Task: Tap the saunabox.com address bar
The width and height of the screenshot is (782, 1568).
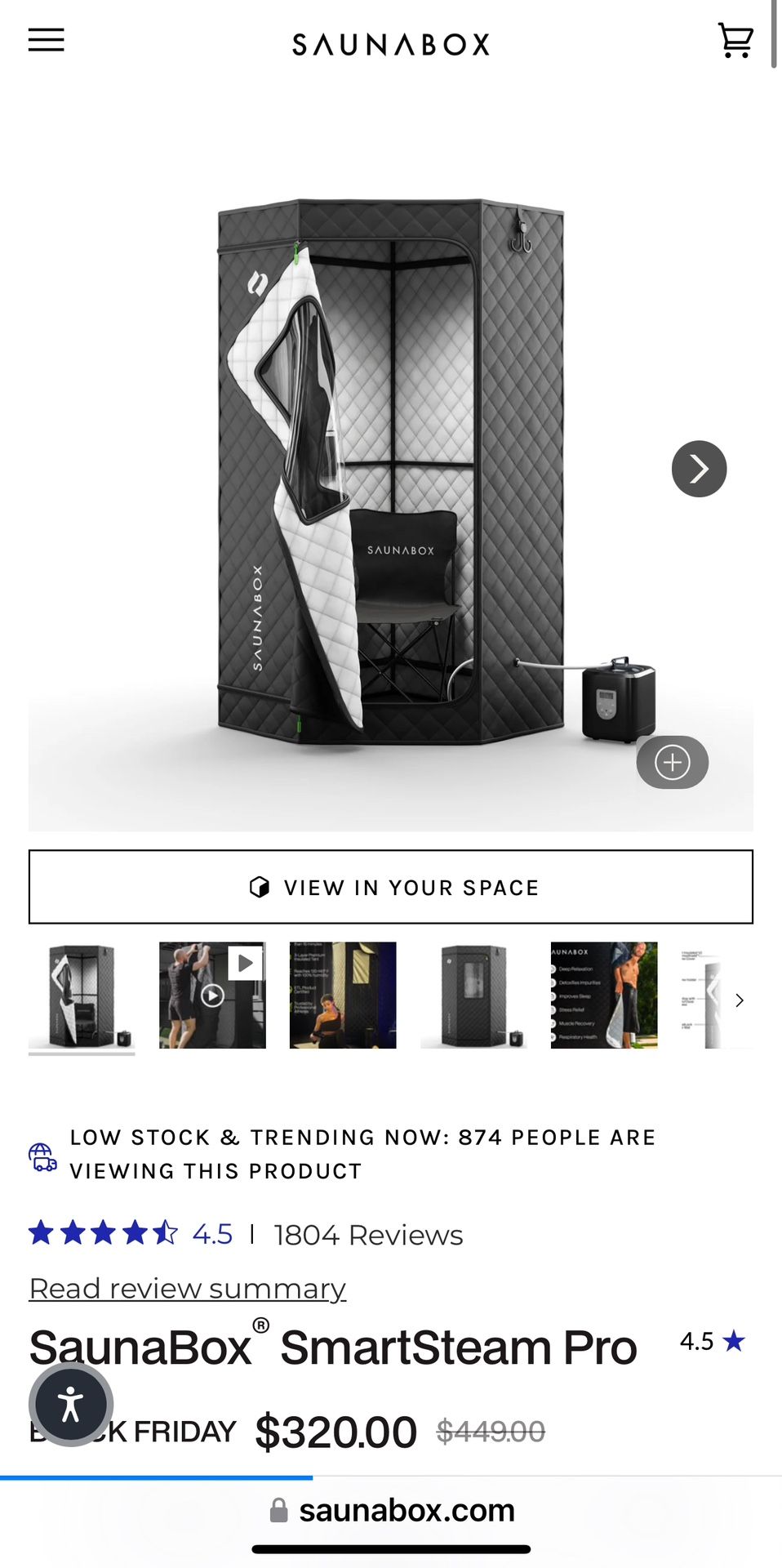Action: coord(392,1511)
